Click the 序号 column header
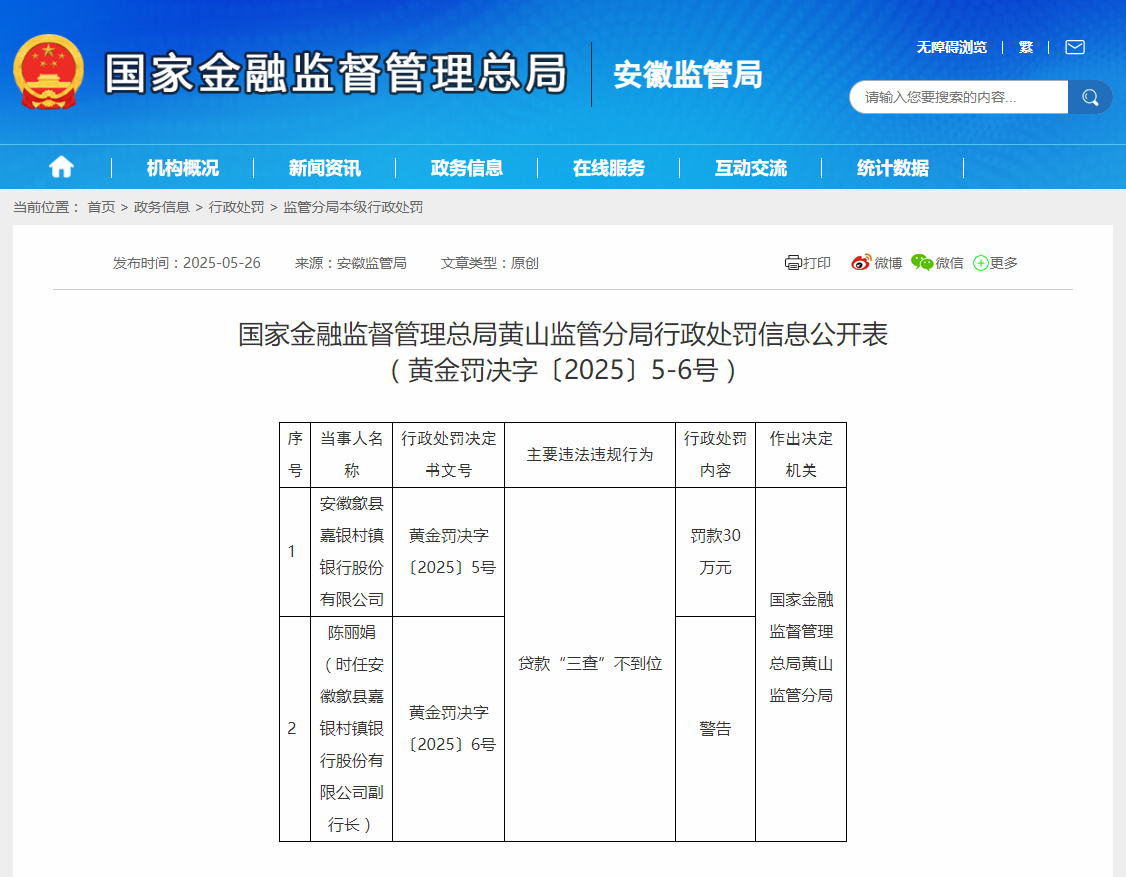This screenshot has width=1126, height=877. (x=295, y=455)
